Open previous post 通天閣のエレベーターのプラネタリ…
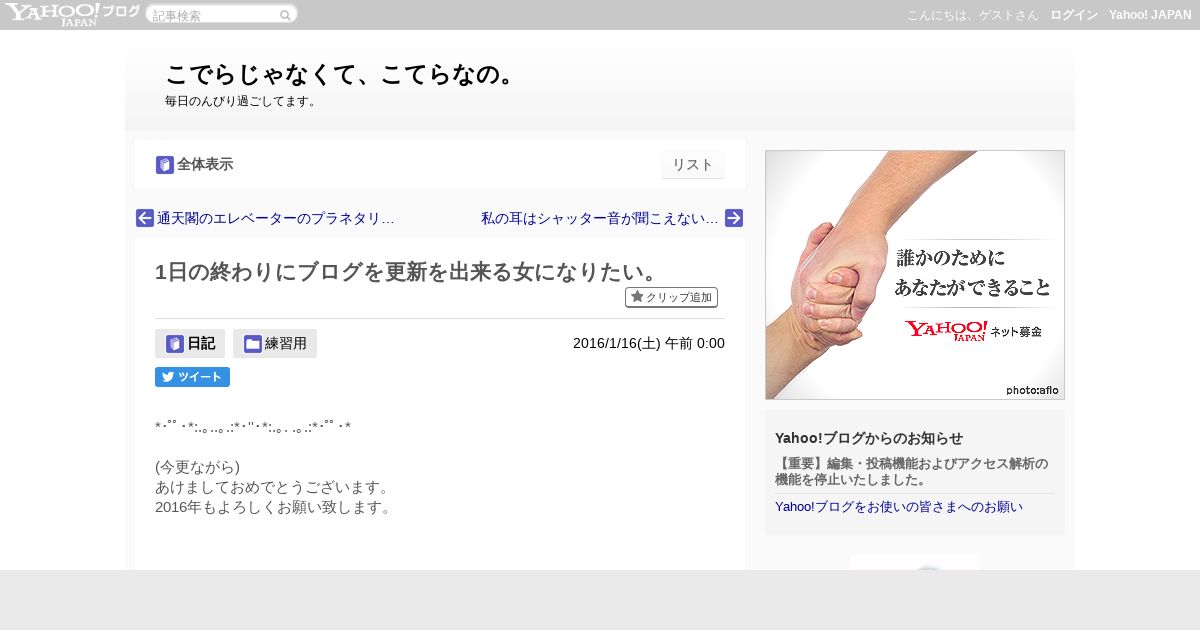This screenshot has height=630, width=1200. tap(275, 218)
